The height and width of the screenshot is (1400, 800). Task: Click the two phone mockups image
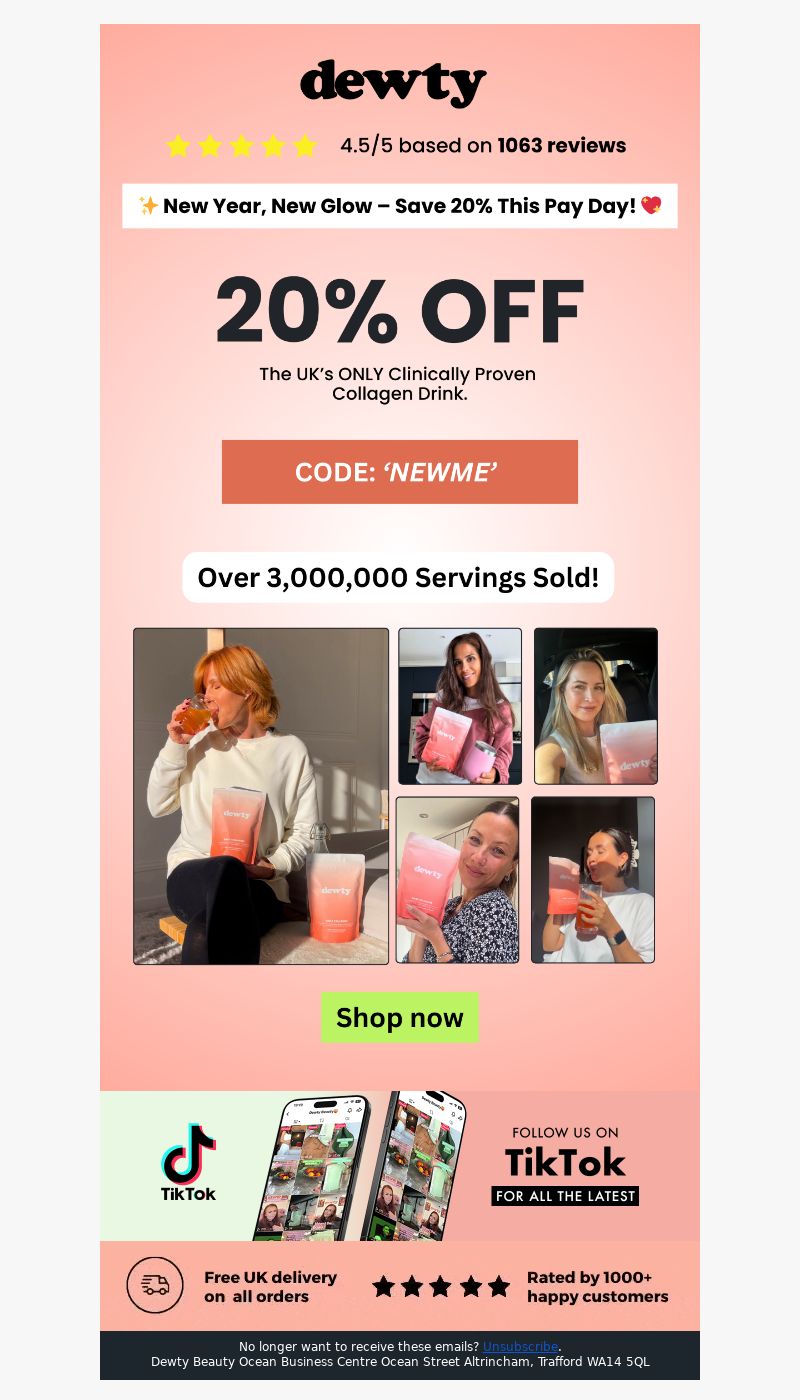click(x=360, y=1166)
